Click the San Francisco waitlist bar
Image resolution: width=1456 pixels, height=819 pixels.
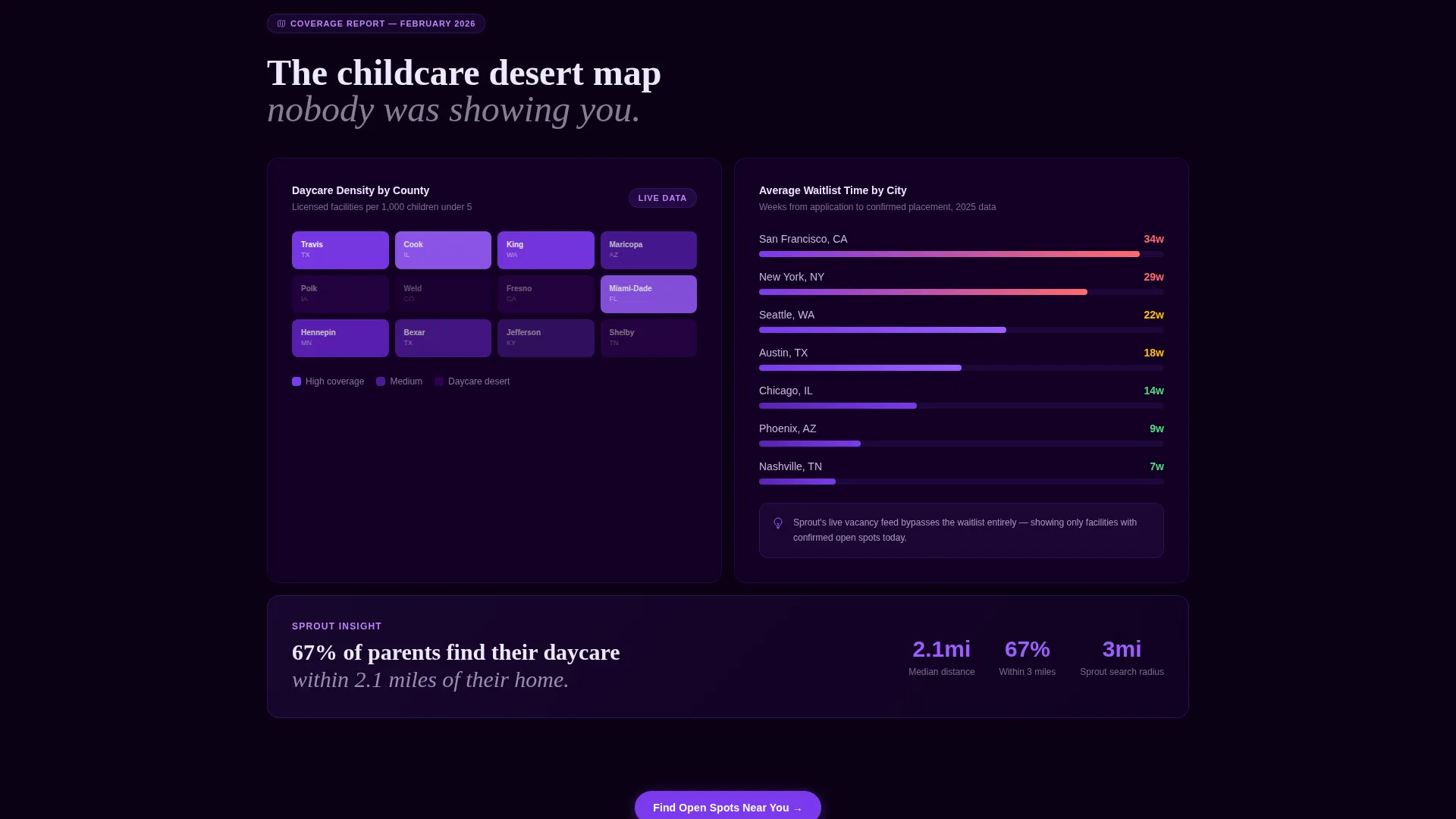pyautogui.click(x=962, y=254)
